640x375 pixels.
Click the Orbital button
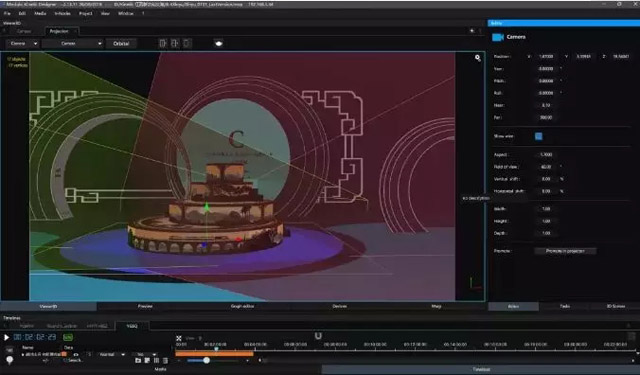[121, 43]
